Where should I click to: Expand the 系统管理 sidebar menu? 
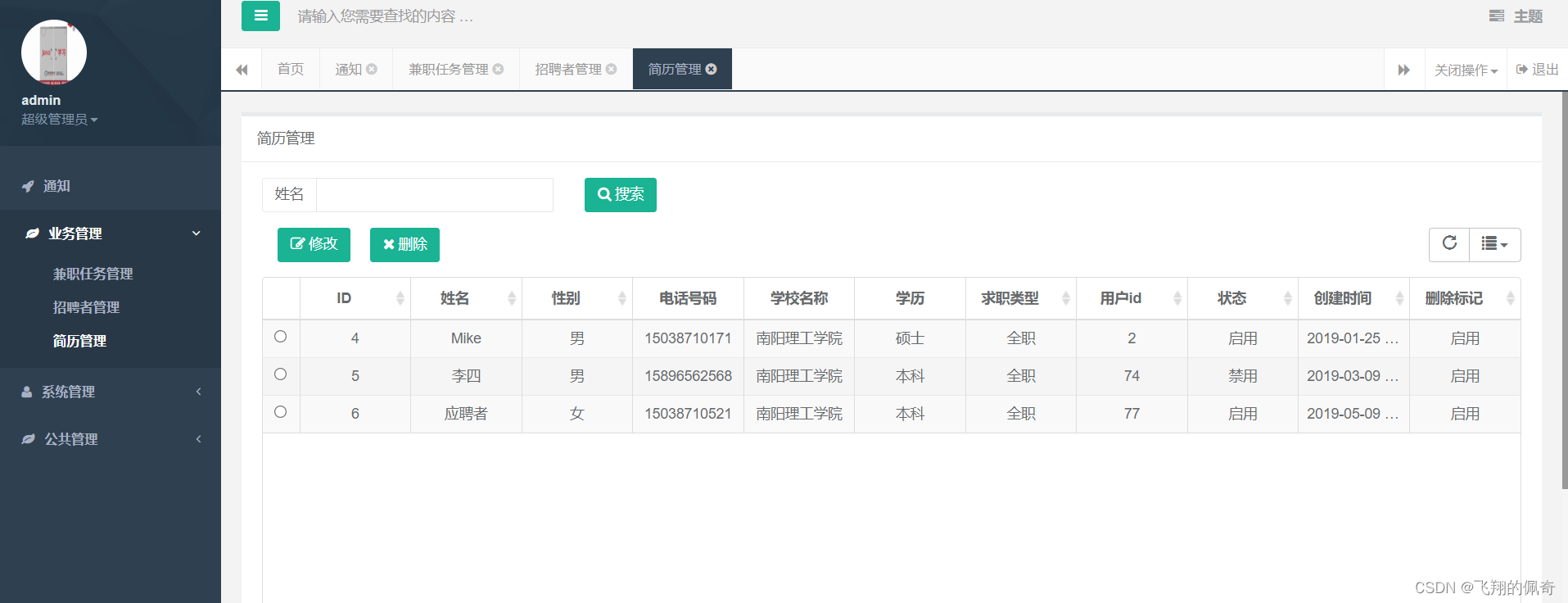(111, 392)
